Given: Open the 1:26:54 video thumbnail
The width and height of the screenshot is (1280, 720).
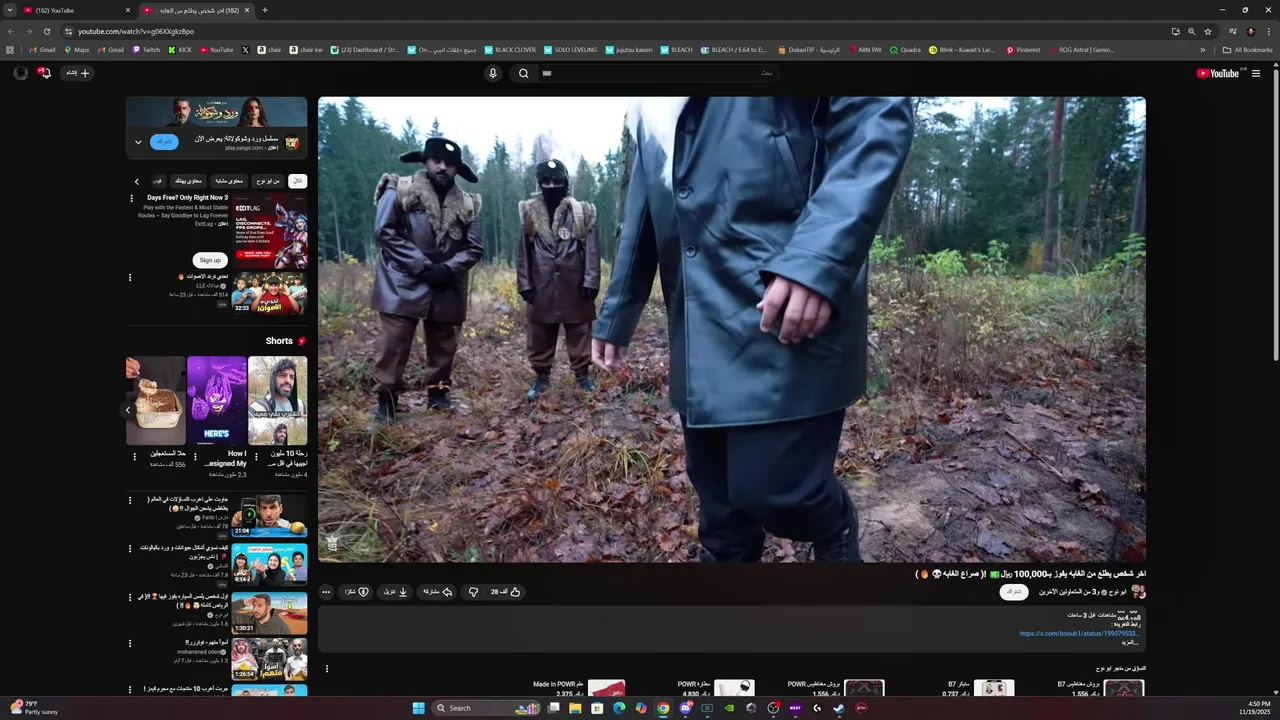Looking at the screenshot, I should (270, 660).
